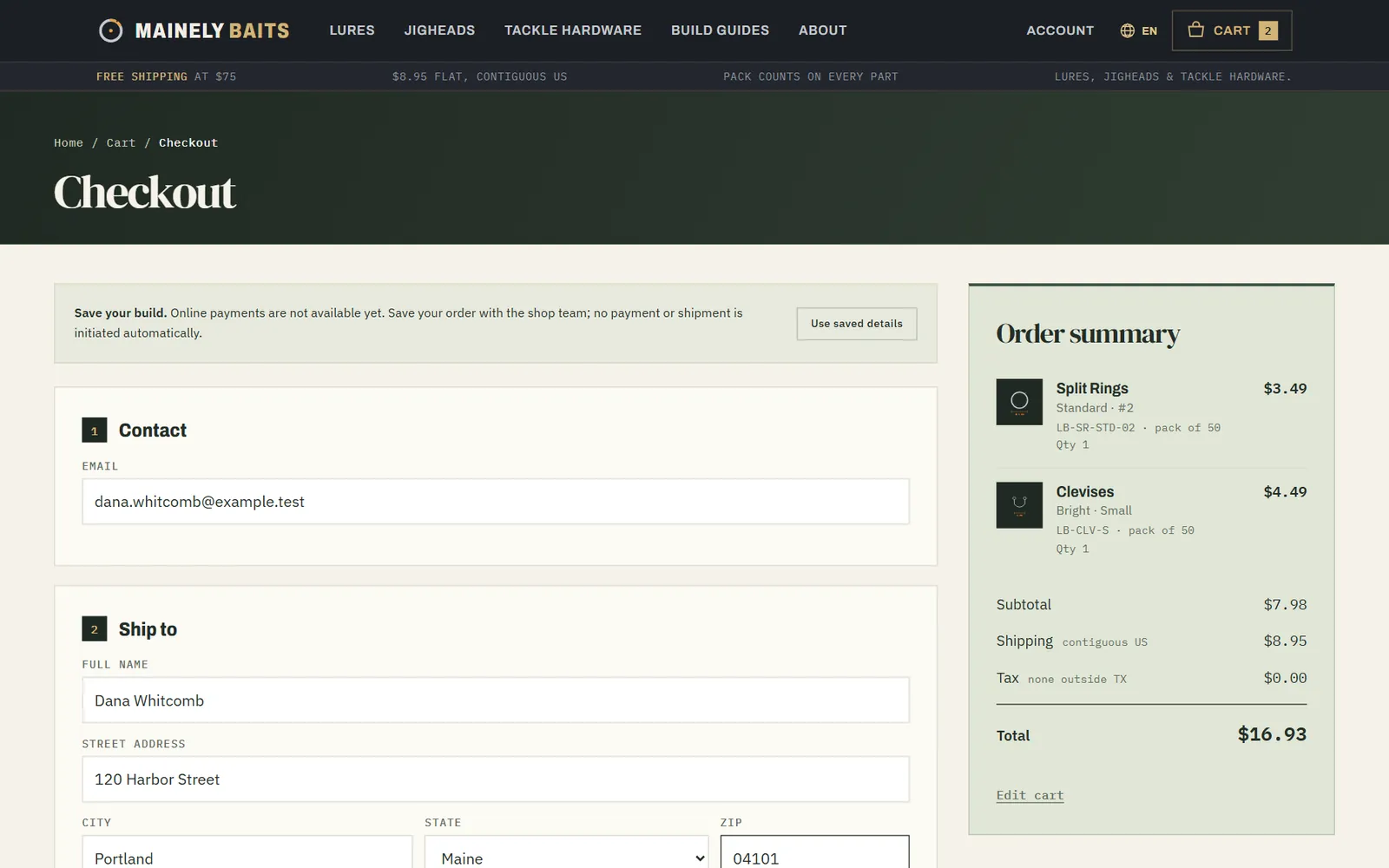Click the Checkout breadcrumb text
This screenshot has height=868, width=1389.
tap(188, 142)
